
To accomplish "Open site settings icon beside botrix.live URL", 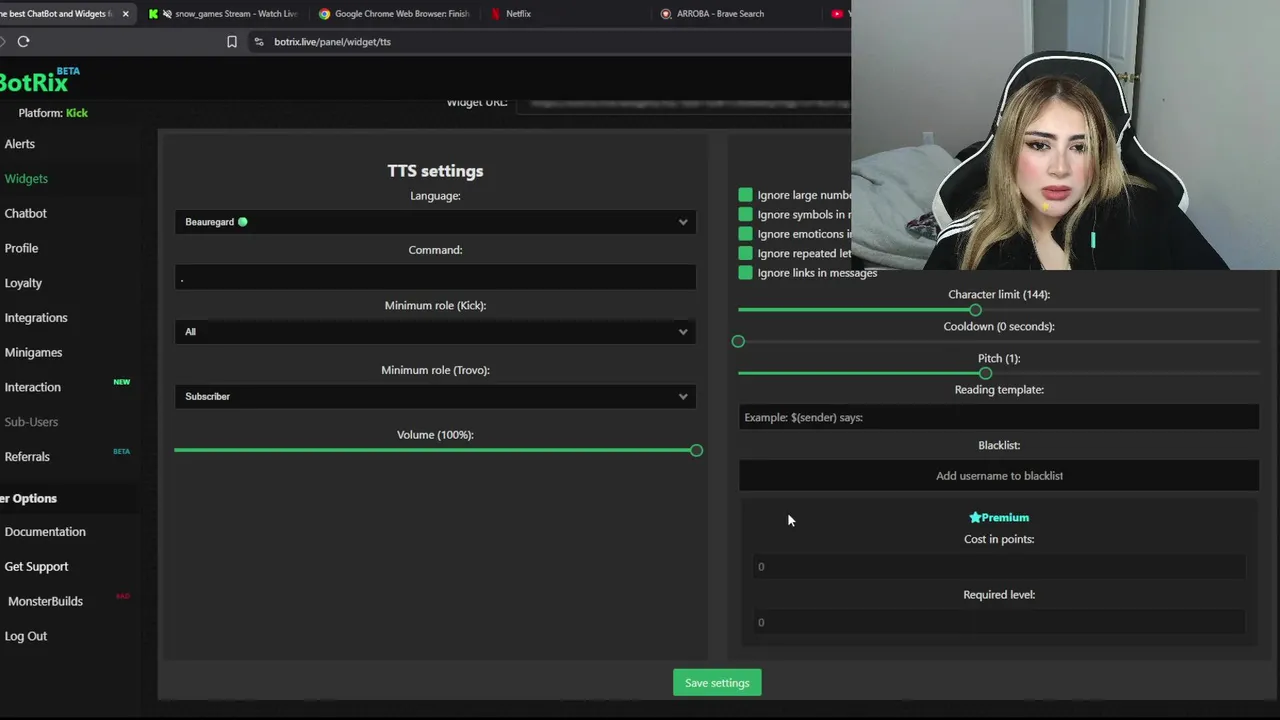I will (x=259, y=42).
